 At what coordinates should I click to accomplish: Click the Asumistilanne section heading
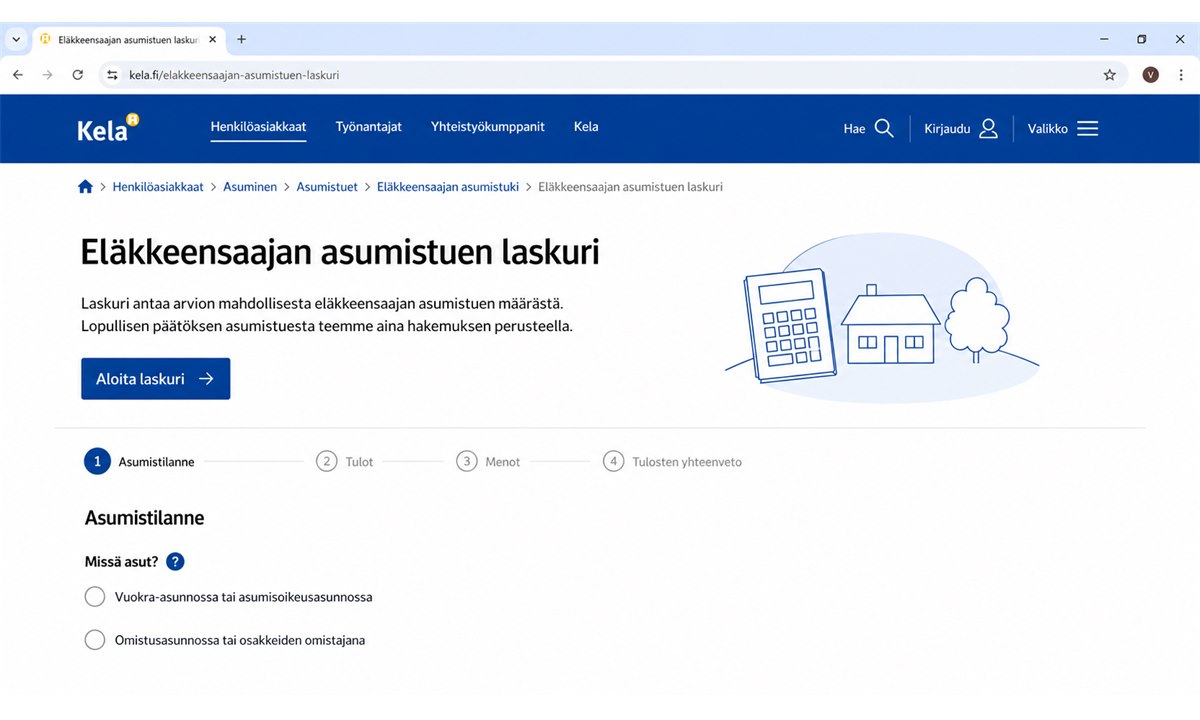pos(145,518)
